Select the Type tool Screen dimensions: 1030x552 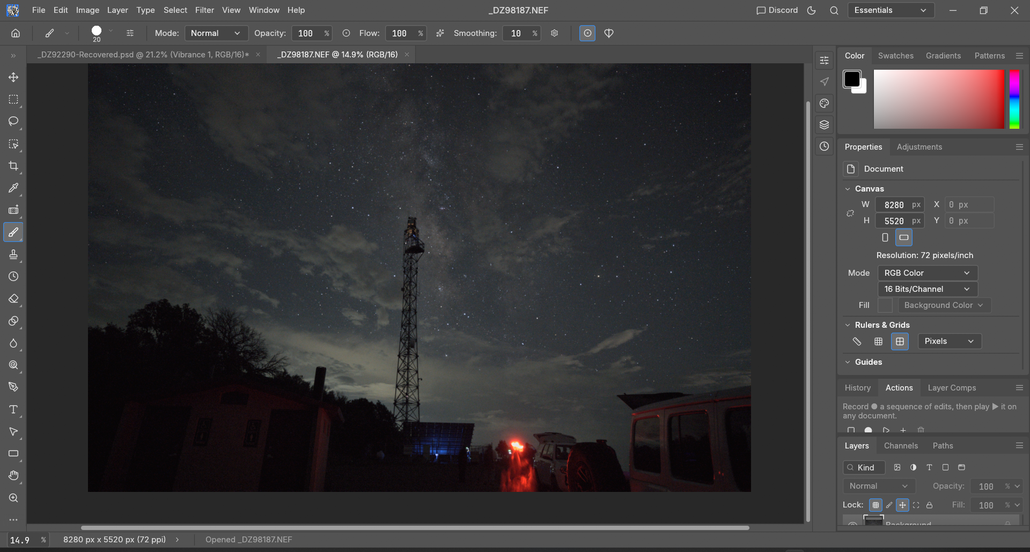(x=13, y=409)
